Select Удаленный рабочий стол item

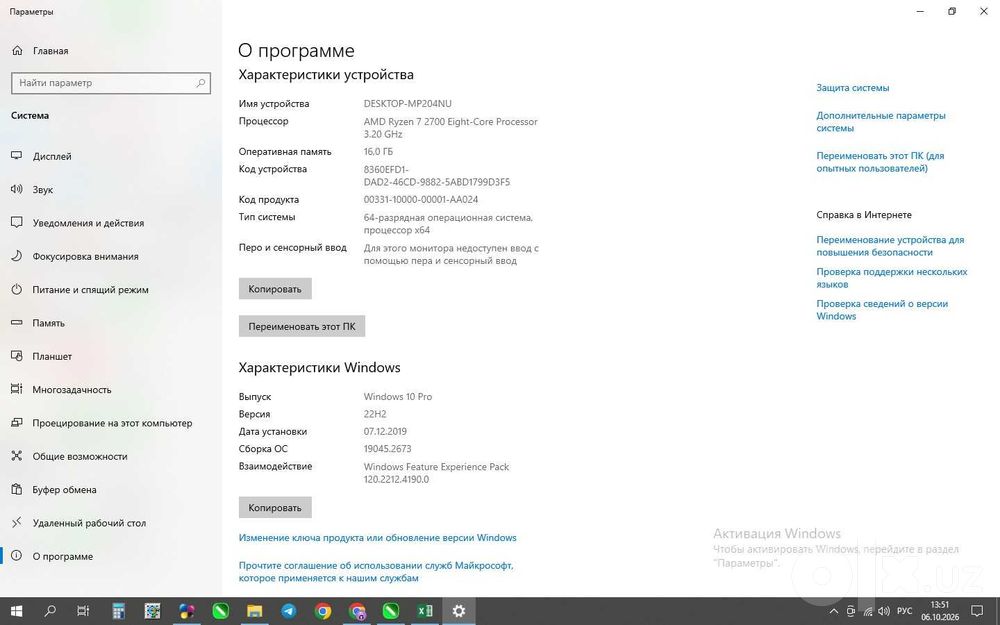(x=89, y=523)
